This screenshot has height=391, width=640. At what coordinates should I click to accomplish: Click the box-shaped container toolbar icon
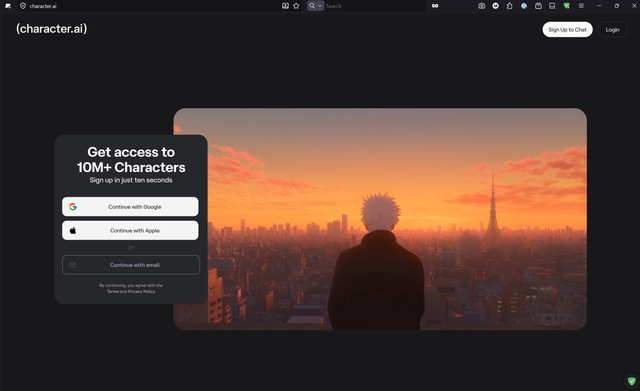(x=538, y=6)
